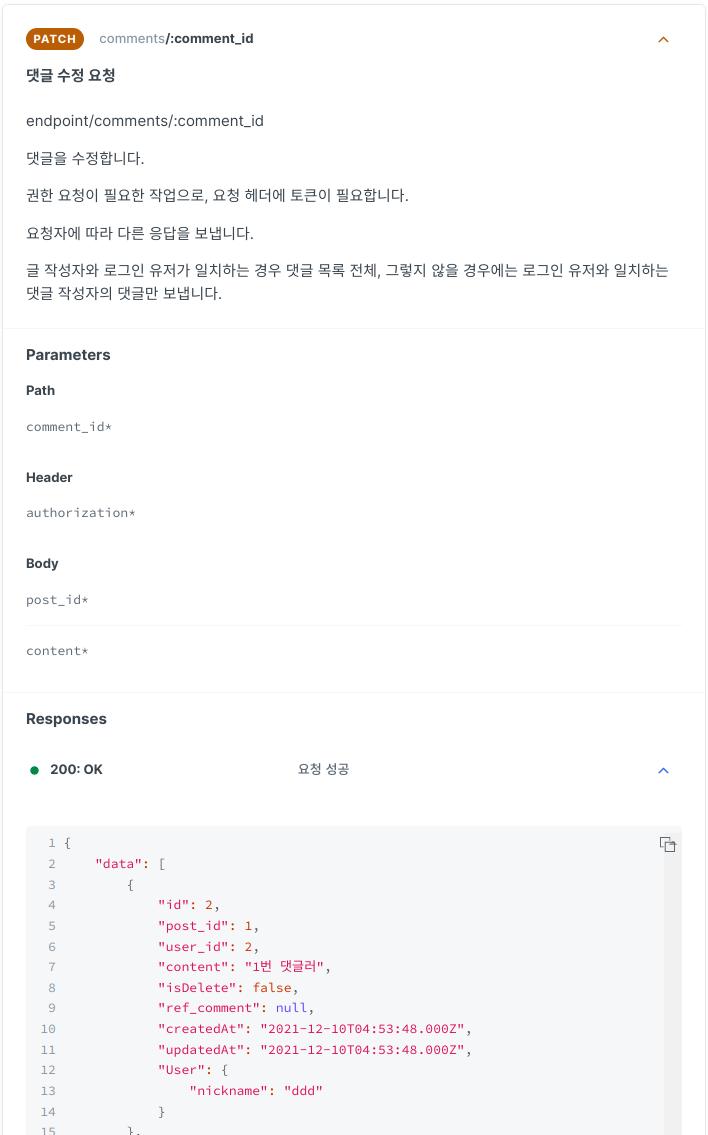Click the Parameters section header
Screen dimensions: 708x1135
point(68,355)
